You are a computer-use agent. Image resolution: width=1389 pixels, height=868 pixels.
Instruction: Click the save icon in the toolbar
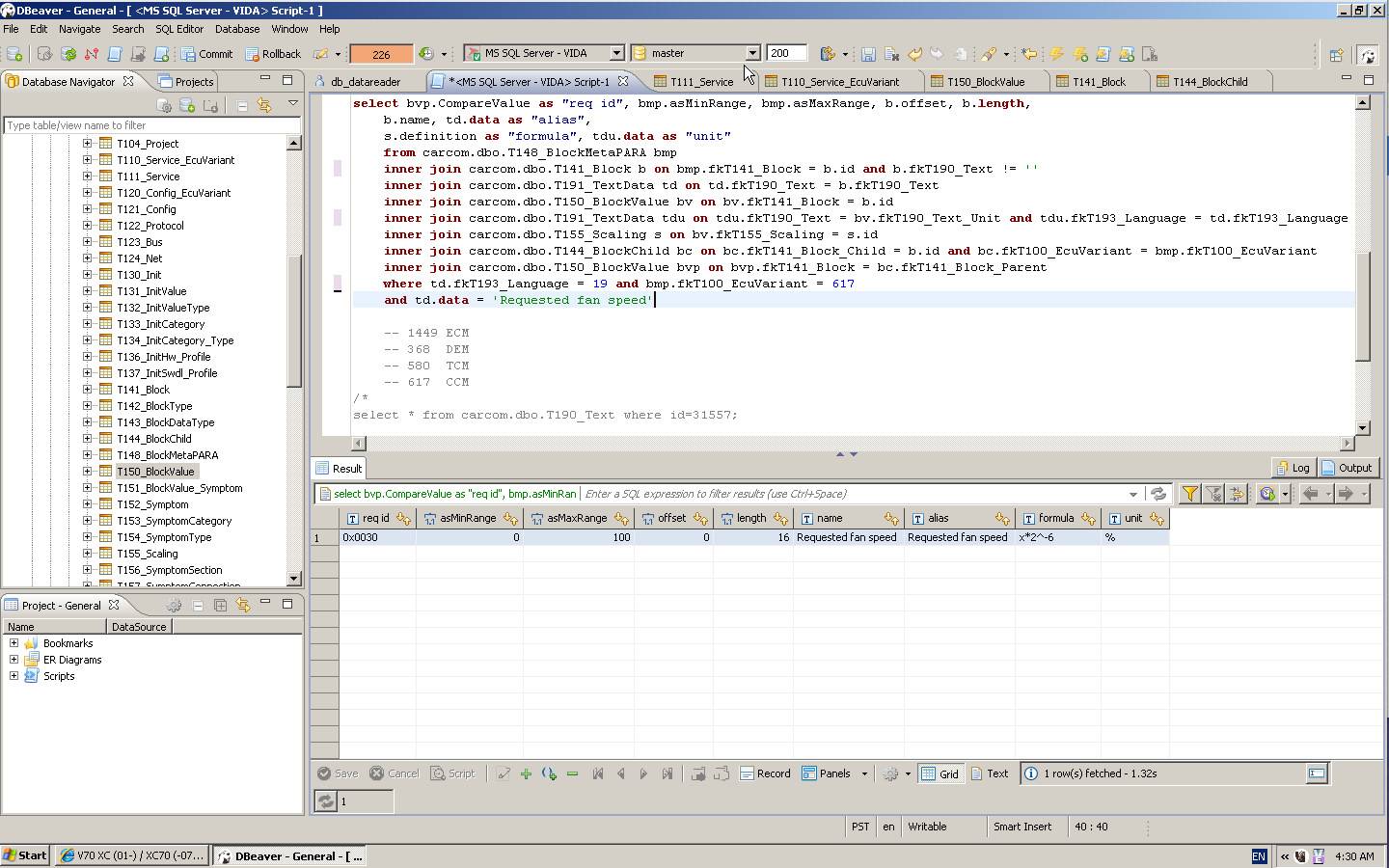868,54
